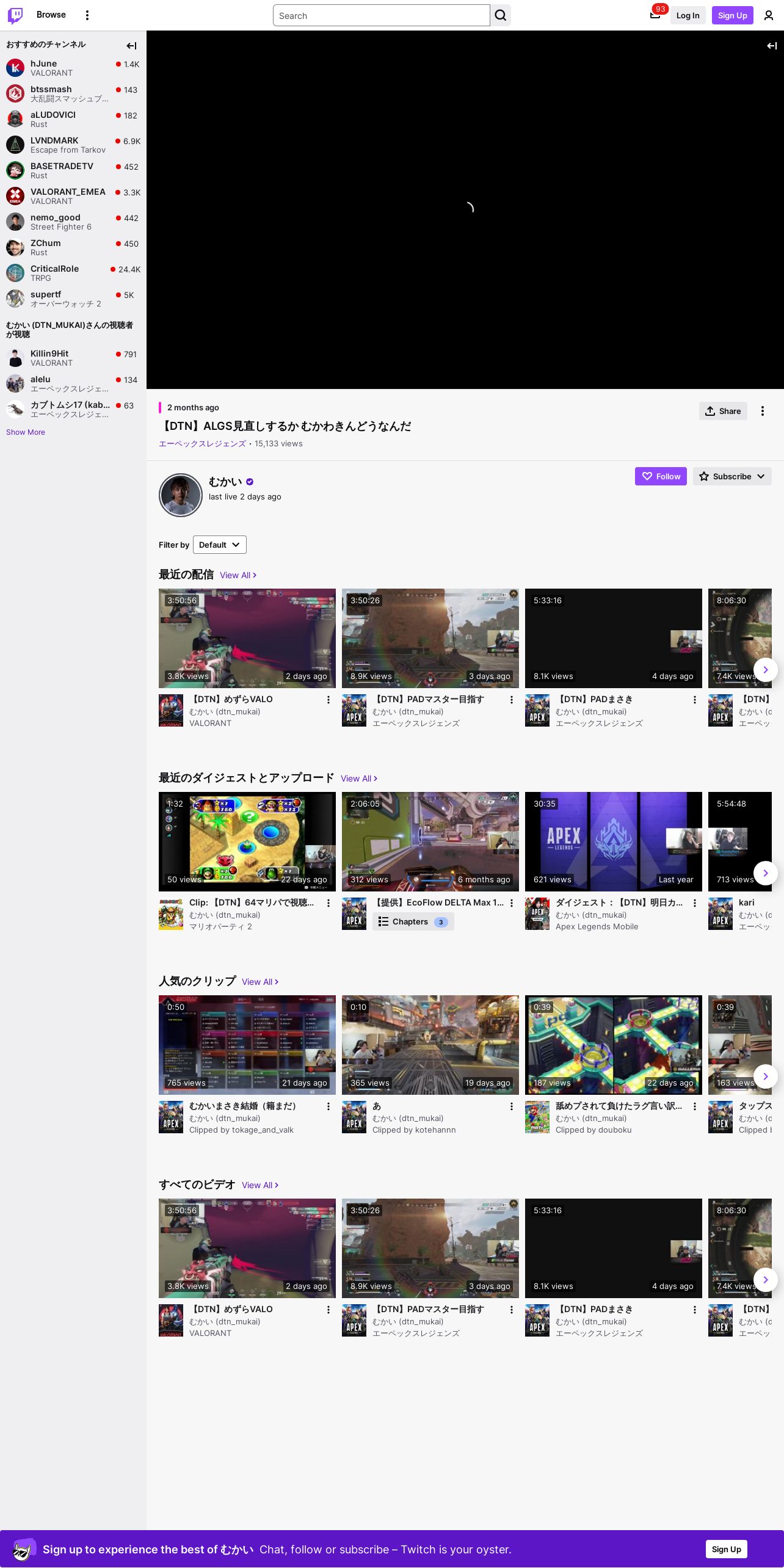Expand Chapters list on EcoFlow video
This screenshot has width=784, height=1568.
click(413, 922)
